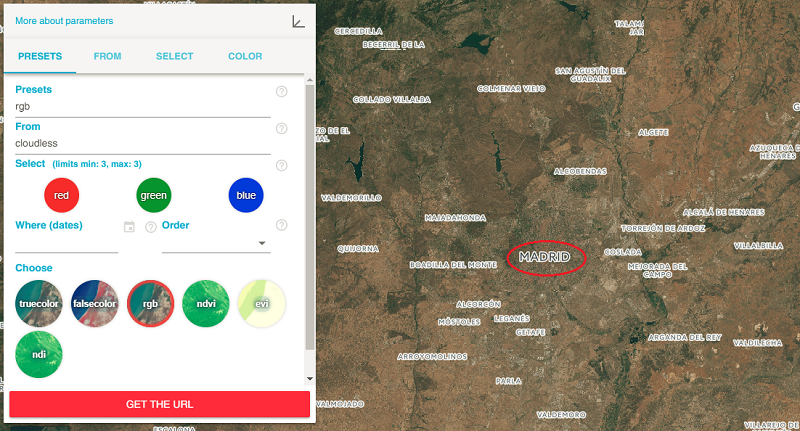Screen dimensions: 800x431
Task: Open the More about parameters link
Action: [x=64, y=21]
